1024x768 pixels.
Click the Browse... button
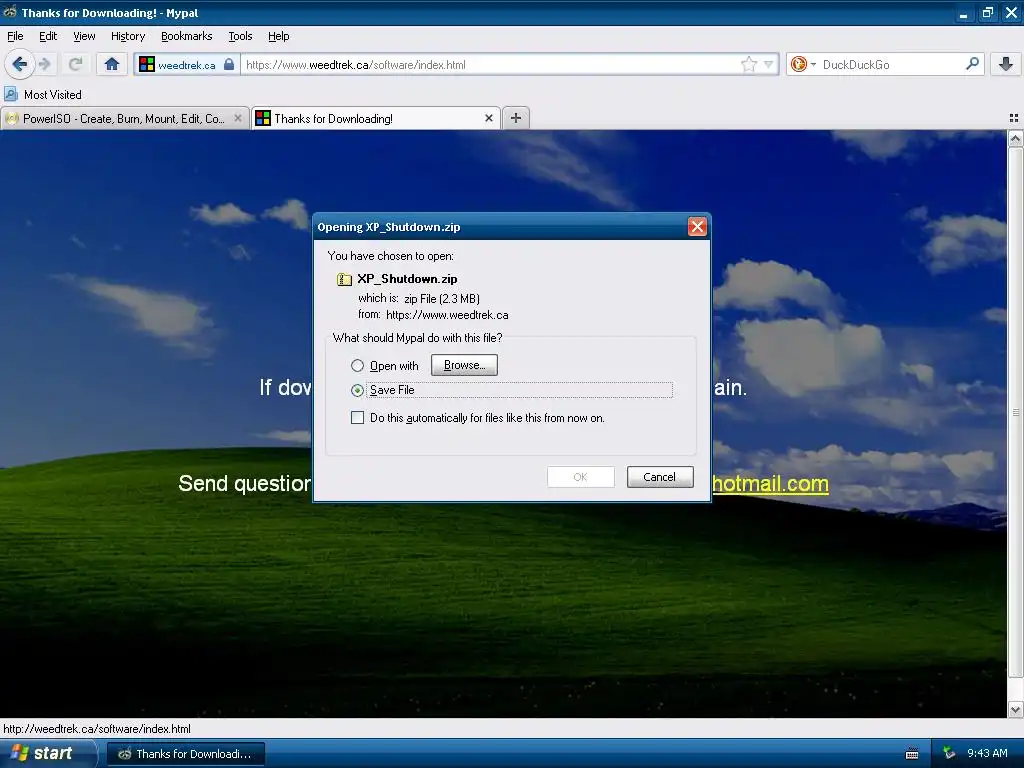pos(464,365)
